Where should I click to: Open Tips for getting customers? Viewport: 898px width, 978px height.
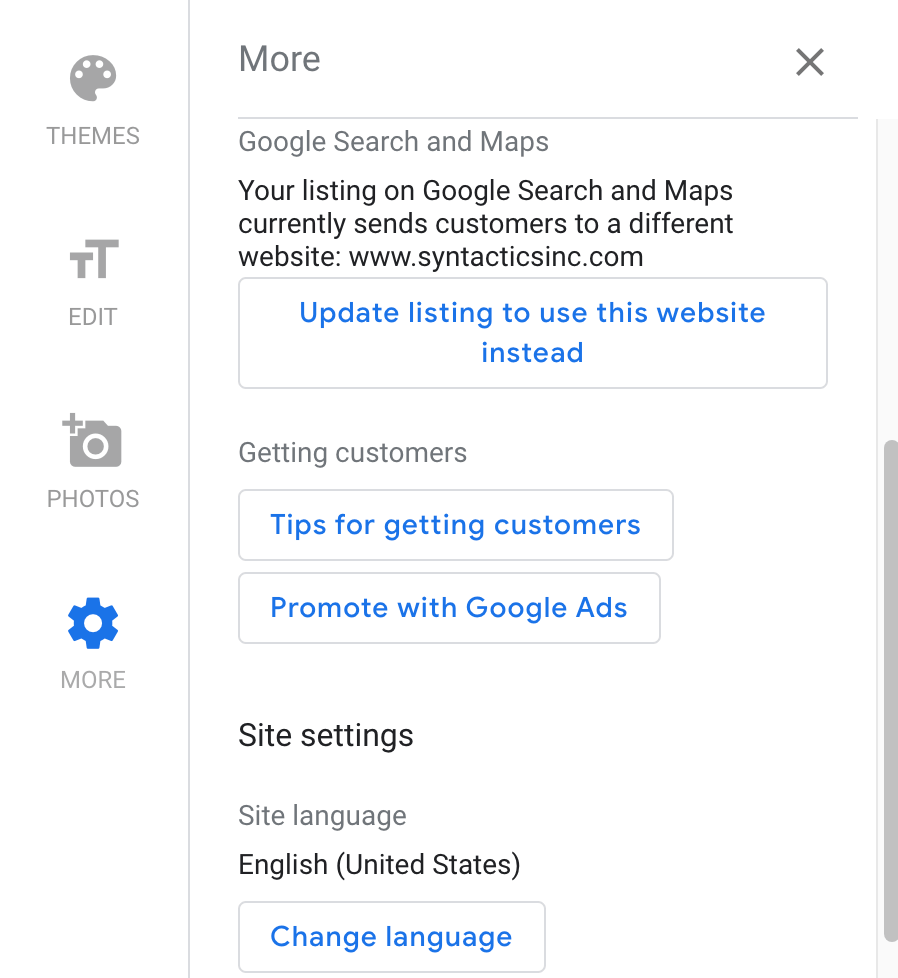point(456,525)
